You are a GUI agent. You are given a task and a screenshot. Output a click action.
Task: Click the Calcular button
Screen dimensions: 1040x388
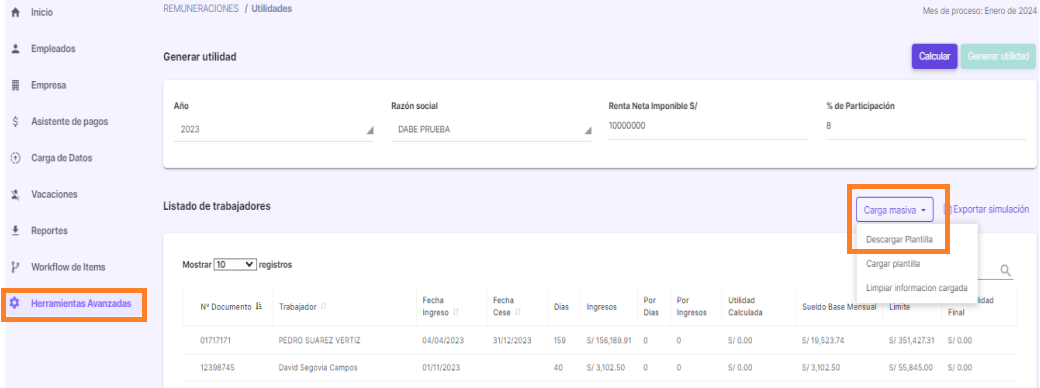(x=935, y=57)
